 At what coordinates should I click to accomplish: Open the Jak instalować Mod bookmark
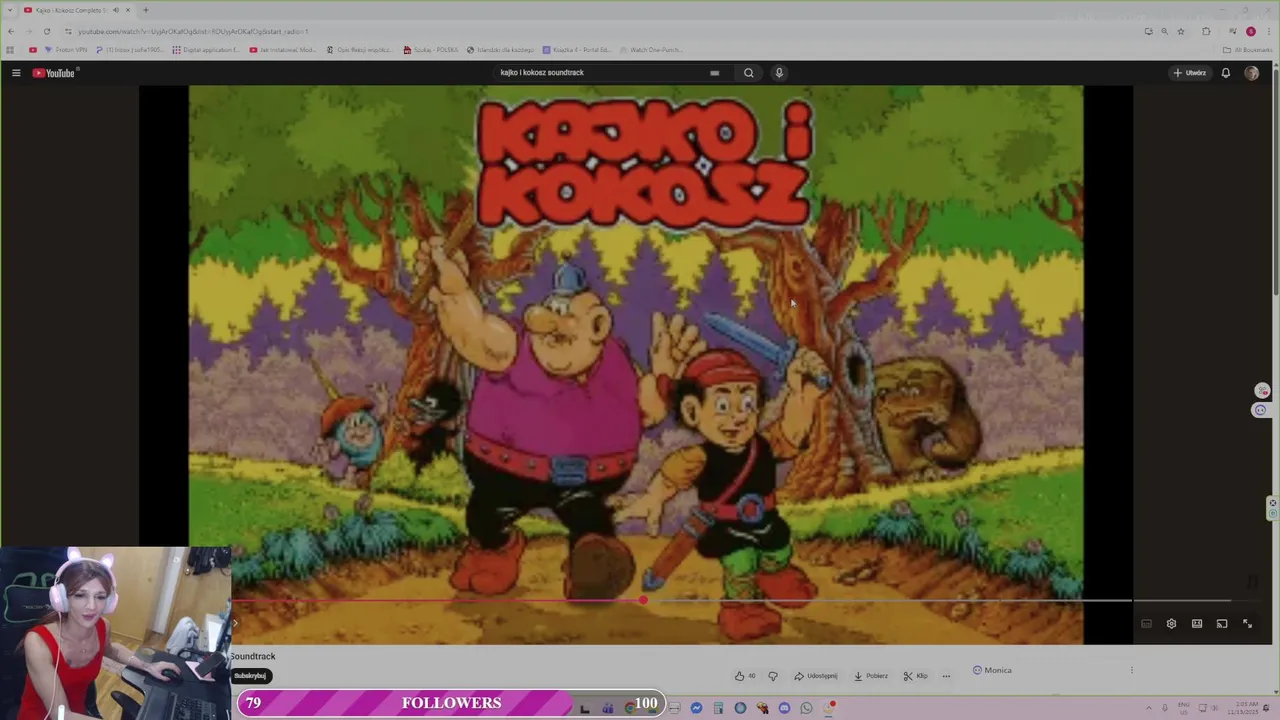point(283,50)
